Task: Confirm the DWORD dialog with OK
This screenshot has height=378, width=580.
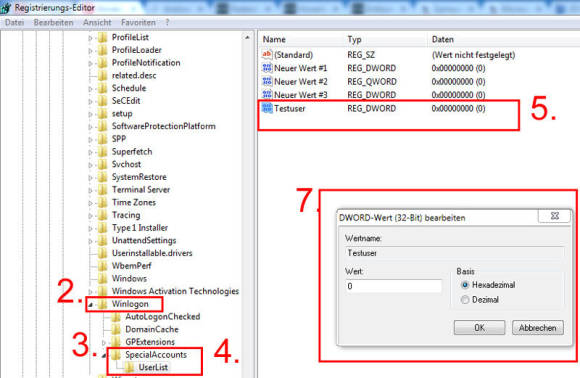Action: pyautogui.click(x=479, y=328)
